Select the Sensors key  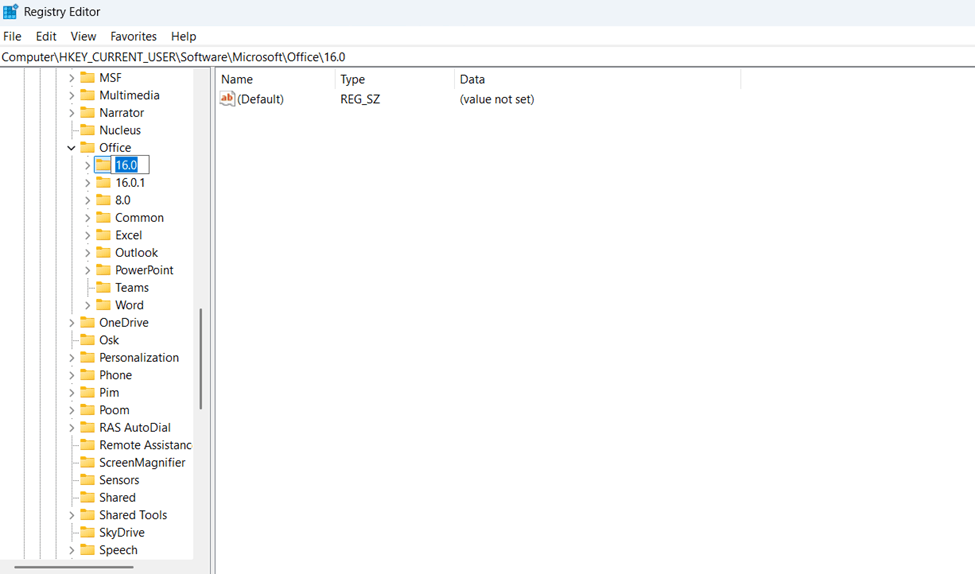pyautogui.click(x=119, y=479)
